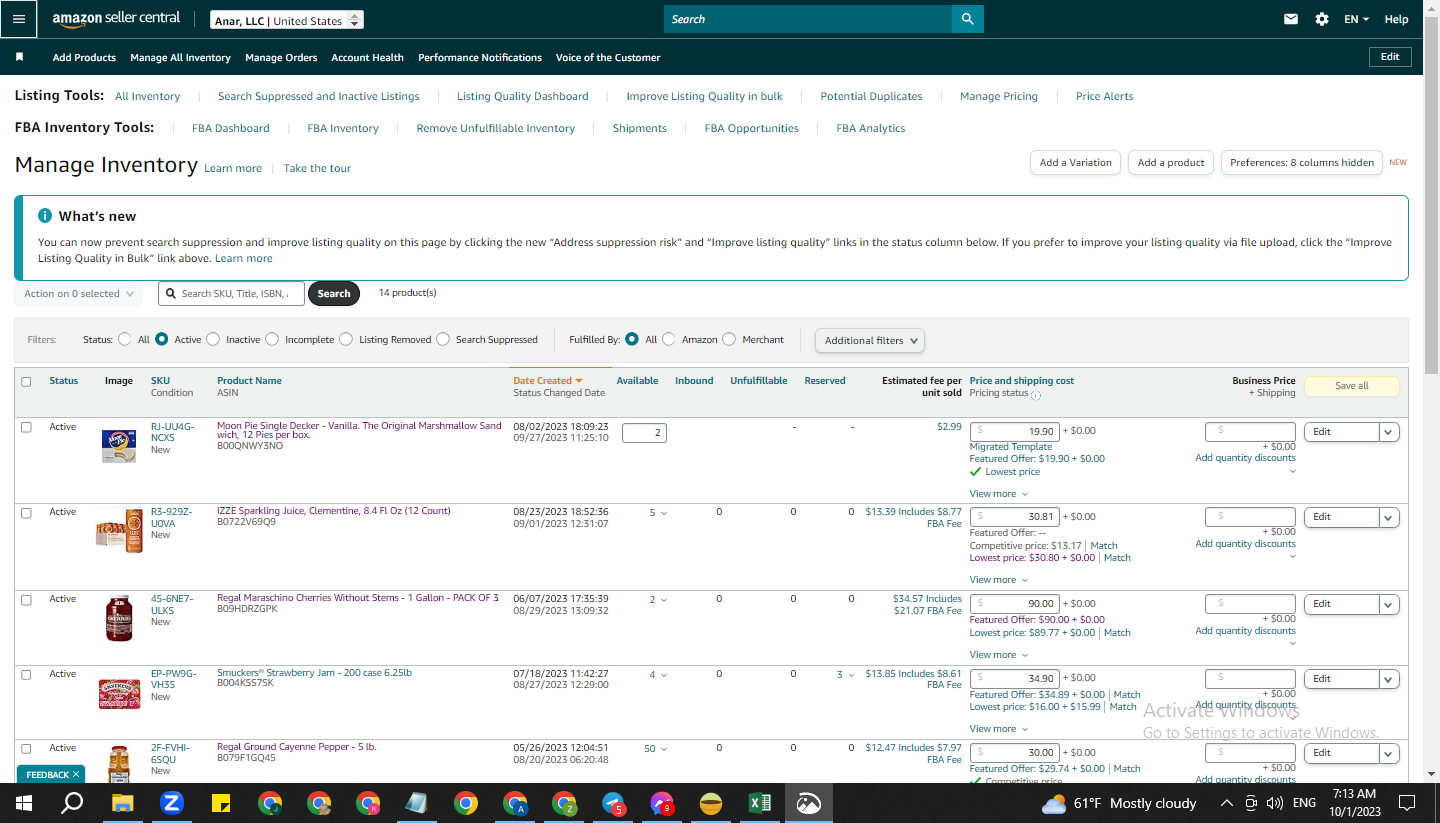Click the Save all button
Viewport: 1440px width, 823px height.
(1352, 386)
